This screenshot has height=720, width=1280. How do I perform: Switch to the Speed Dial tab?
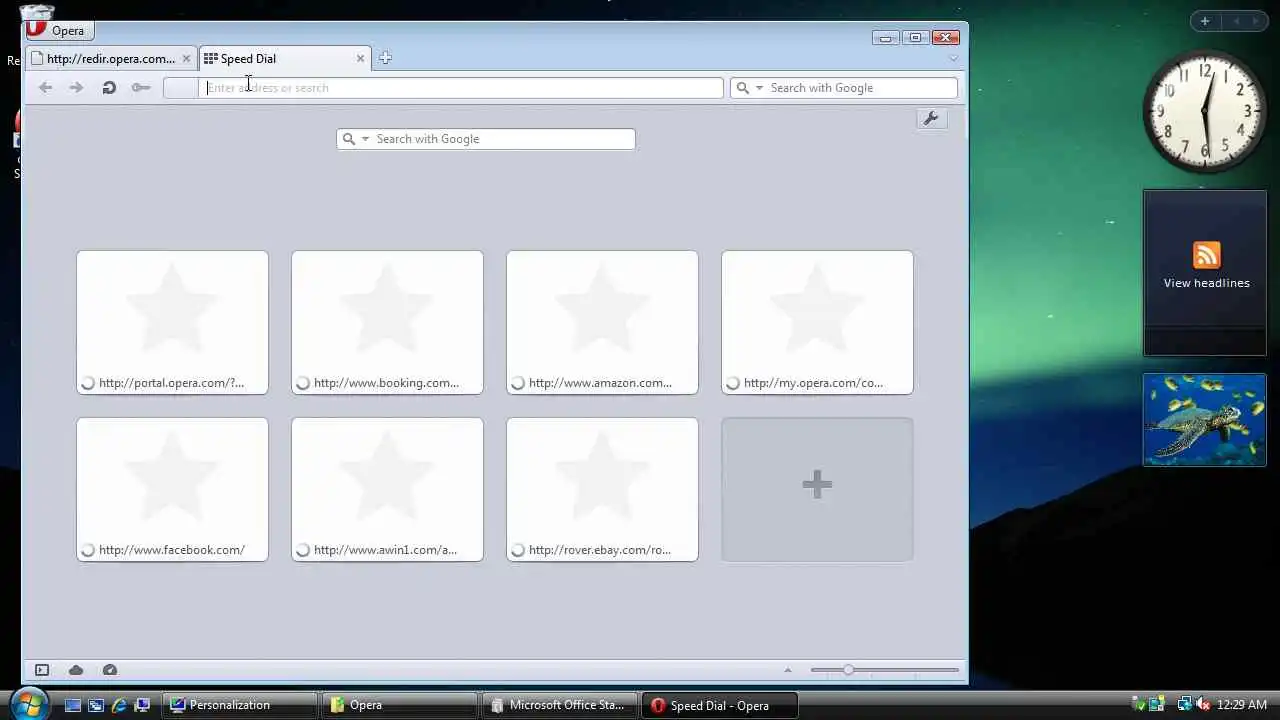[285, 58]
